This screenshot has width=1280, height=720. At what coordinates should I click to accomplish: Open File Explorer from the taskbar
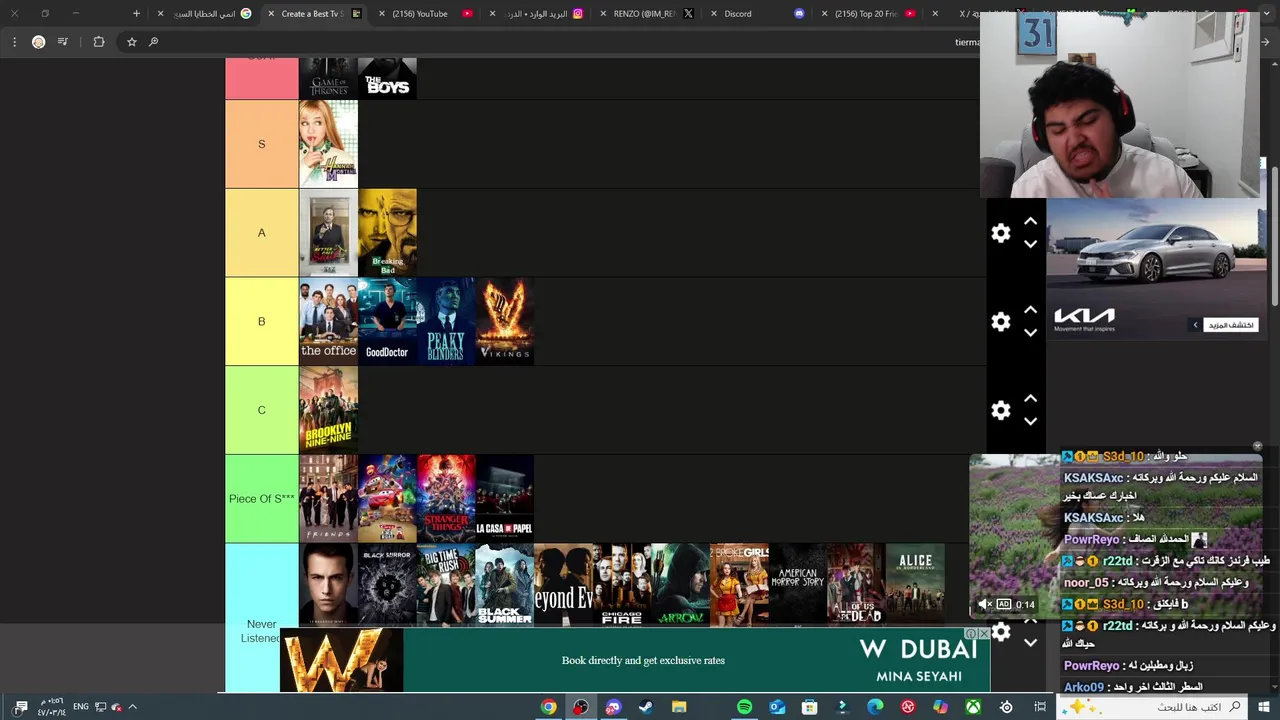(679, 707)
